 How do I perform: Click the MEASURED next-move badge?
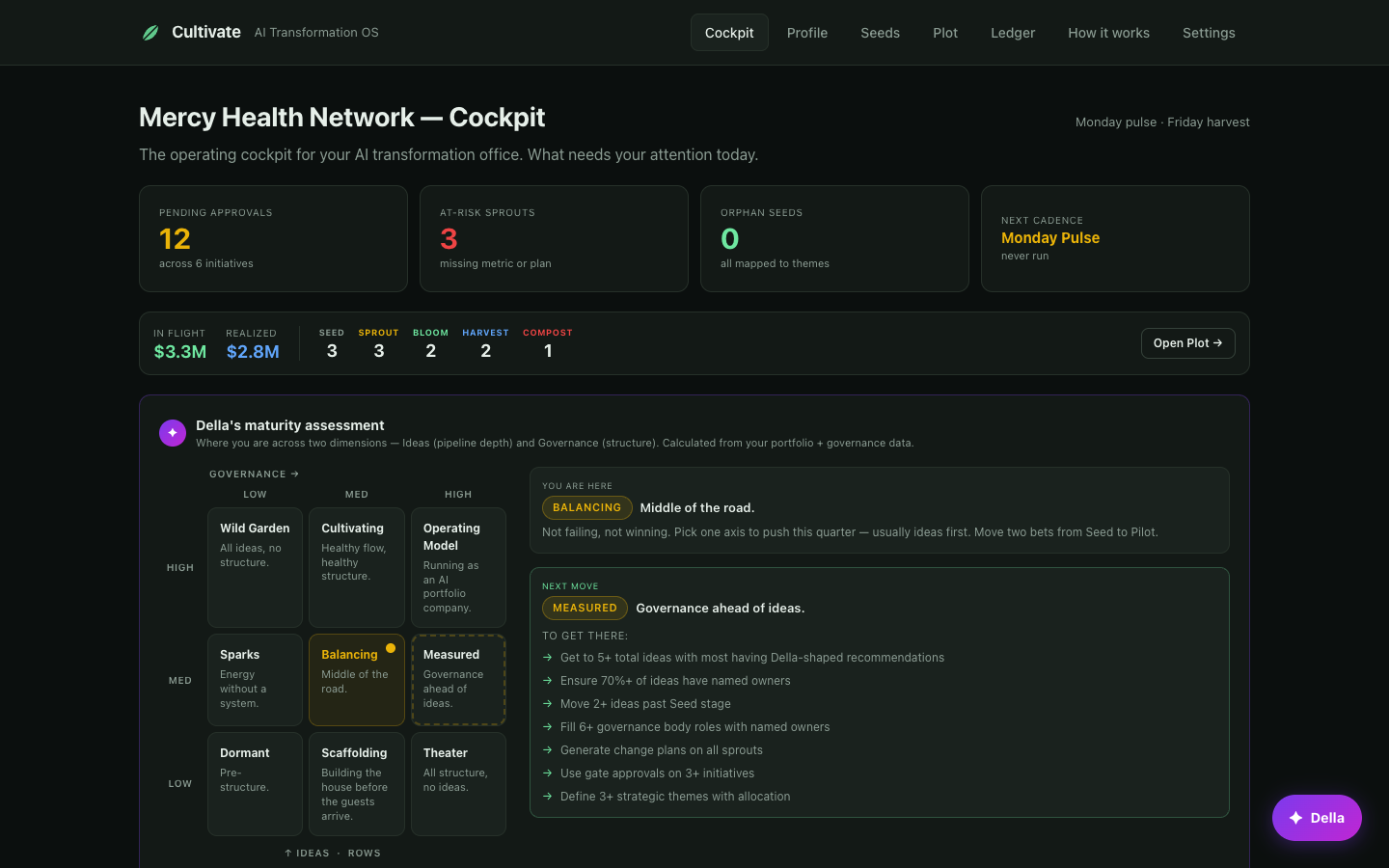[x=585, y=608]
